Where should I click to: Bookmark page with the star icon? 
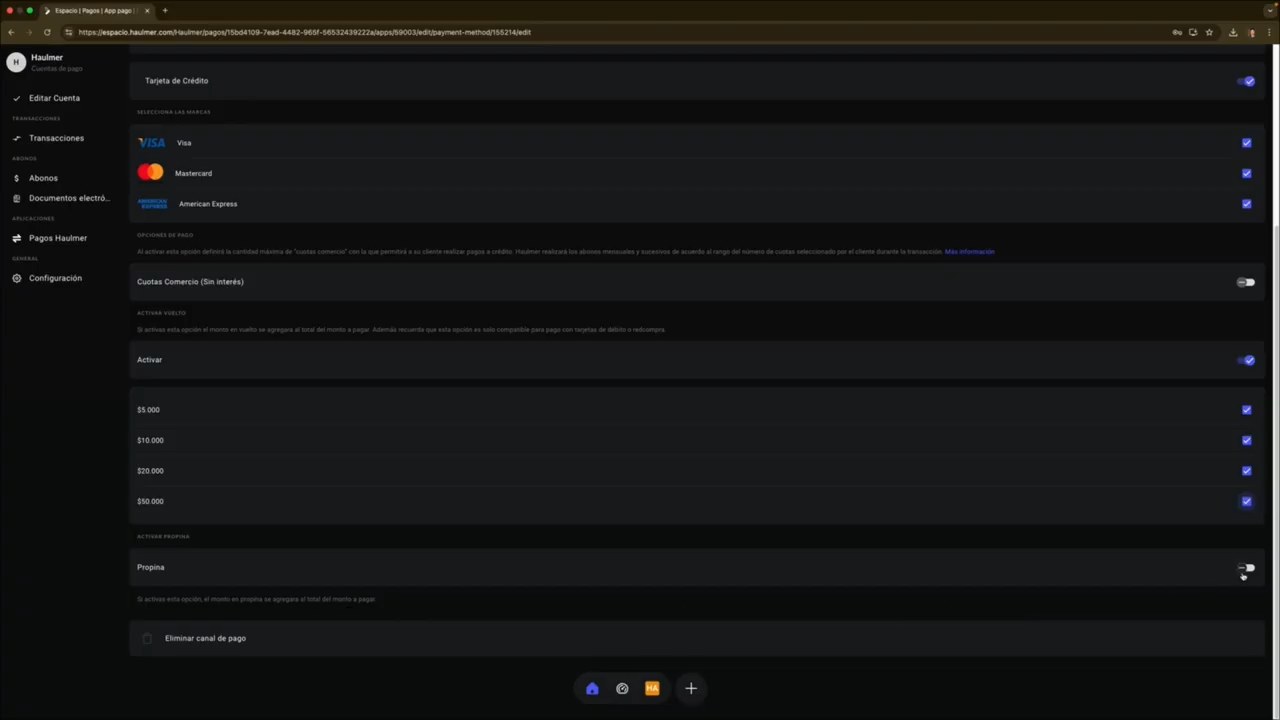[x=1209, y=32]
